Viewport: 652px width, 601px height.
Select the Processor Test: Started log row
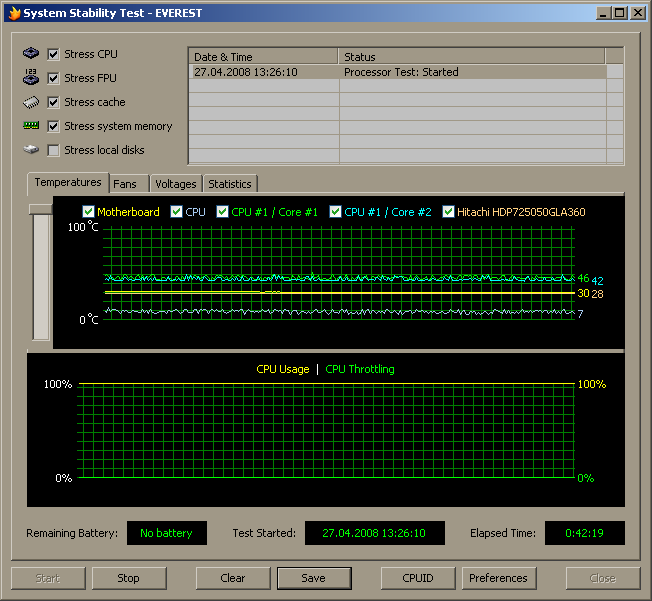pos(400,72)
